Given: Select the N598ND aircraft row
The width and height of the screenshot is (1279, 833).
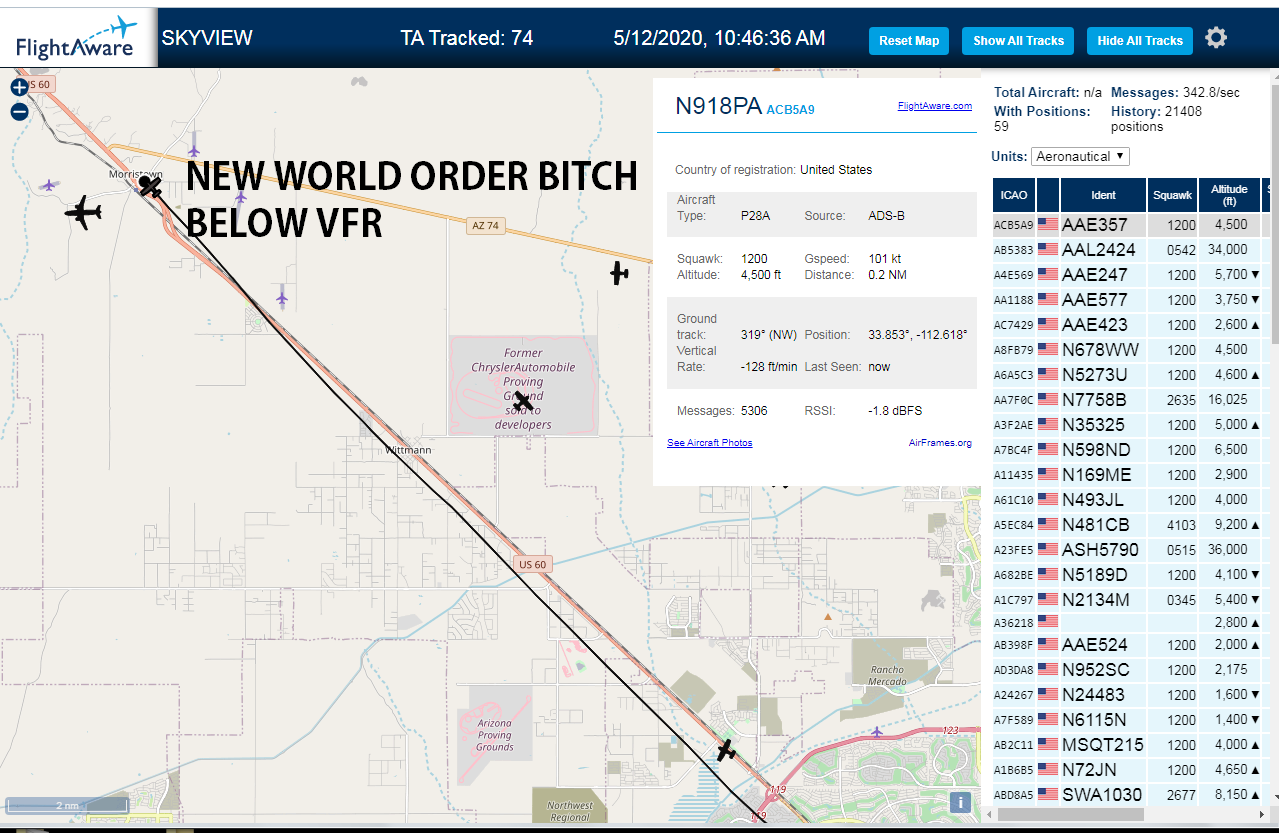Looking at the screenshot, I should pos(1131,450).
